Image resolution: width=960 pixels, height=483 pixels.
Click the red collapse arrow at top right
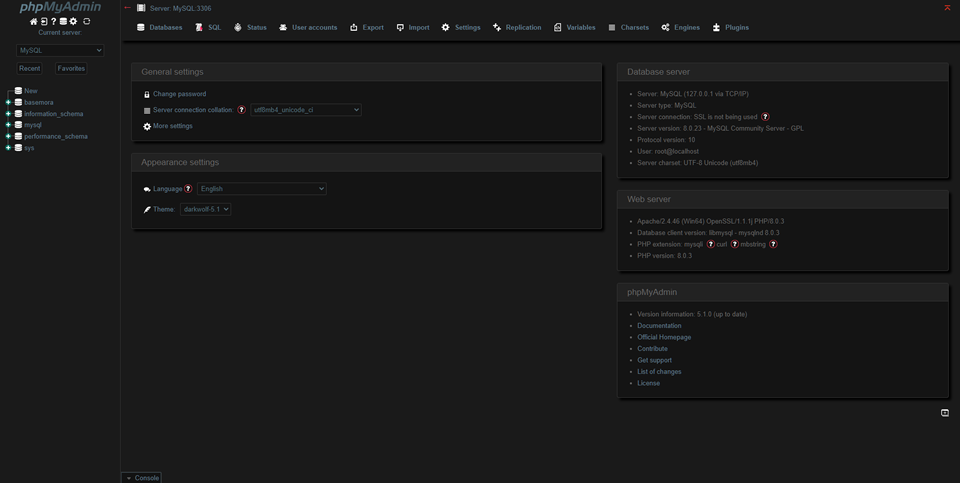click(x=947, y=7)
